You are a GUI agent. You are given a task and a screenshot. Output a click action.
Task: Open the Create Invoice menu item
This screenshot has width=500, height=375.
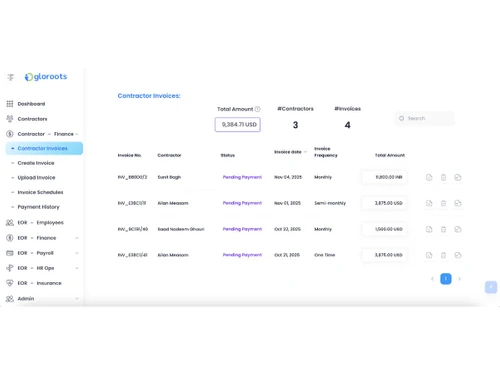36,163
